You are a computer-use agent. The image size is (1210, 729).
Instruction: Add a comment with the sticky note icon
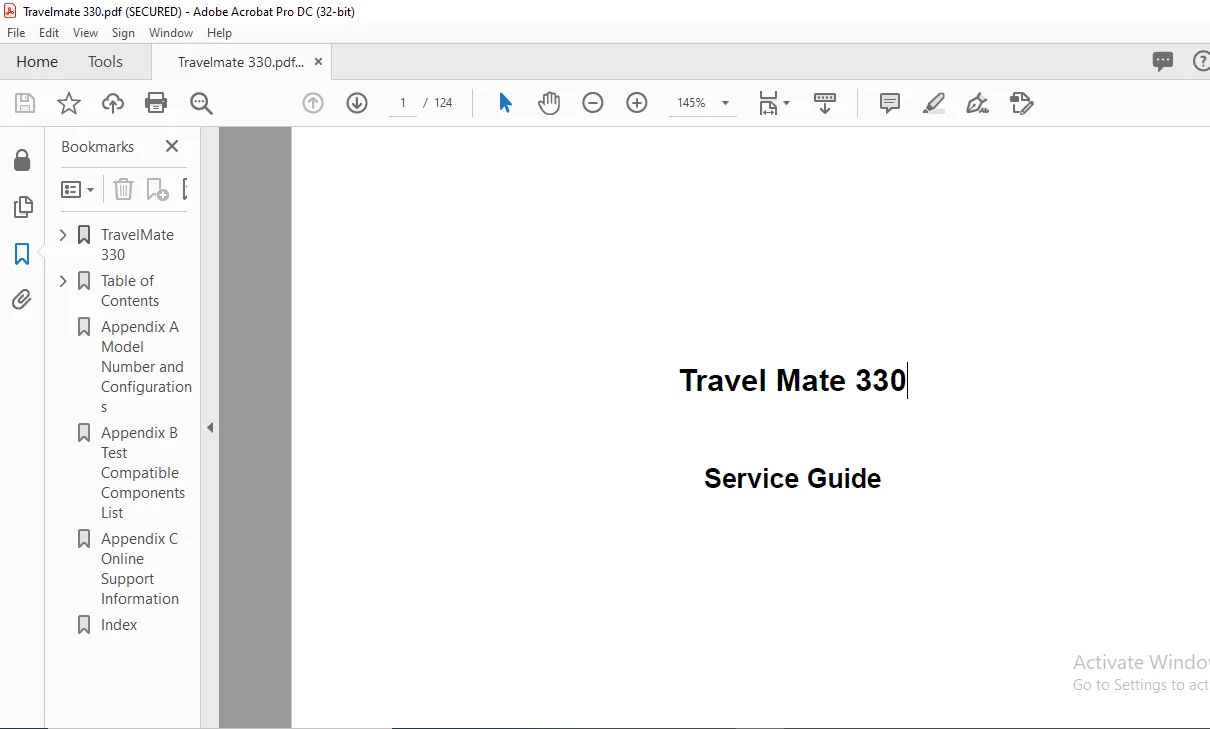click(890, 103)
